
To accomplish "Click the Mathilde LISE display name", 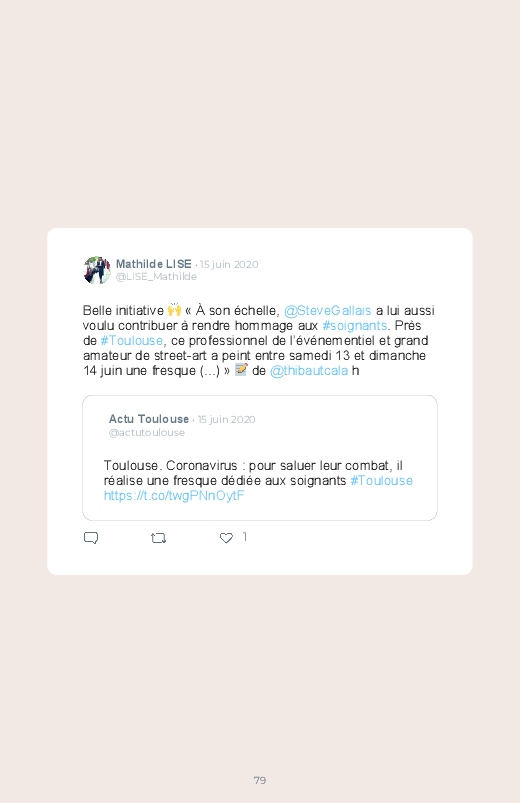I will 154,264.
